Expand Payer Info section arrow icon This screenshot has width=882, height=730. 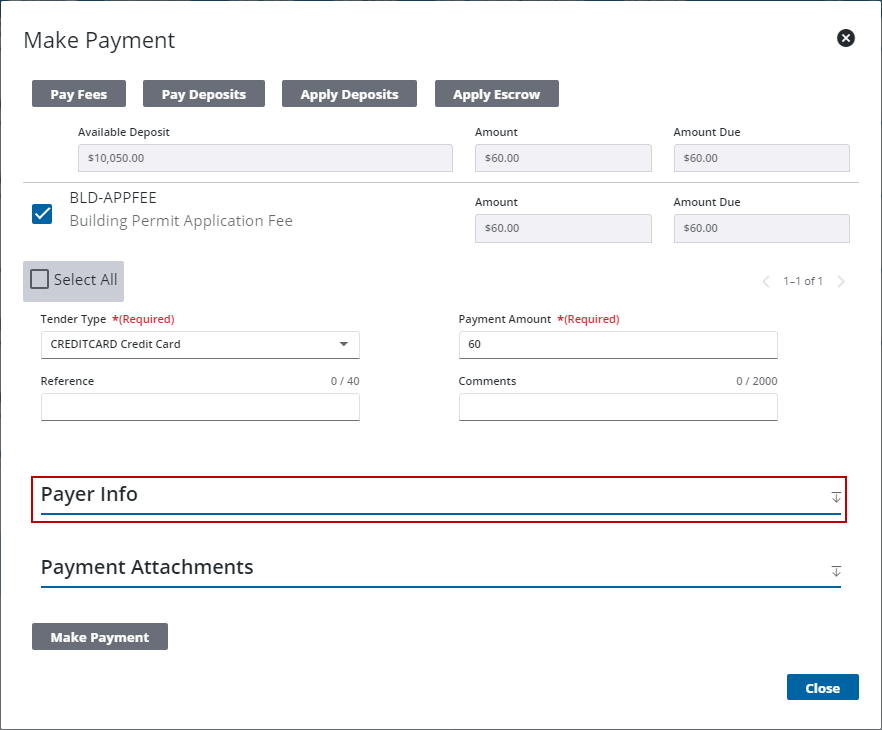pyautogui.click(x=836, y=497)
